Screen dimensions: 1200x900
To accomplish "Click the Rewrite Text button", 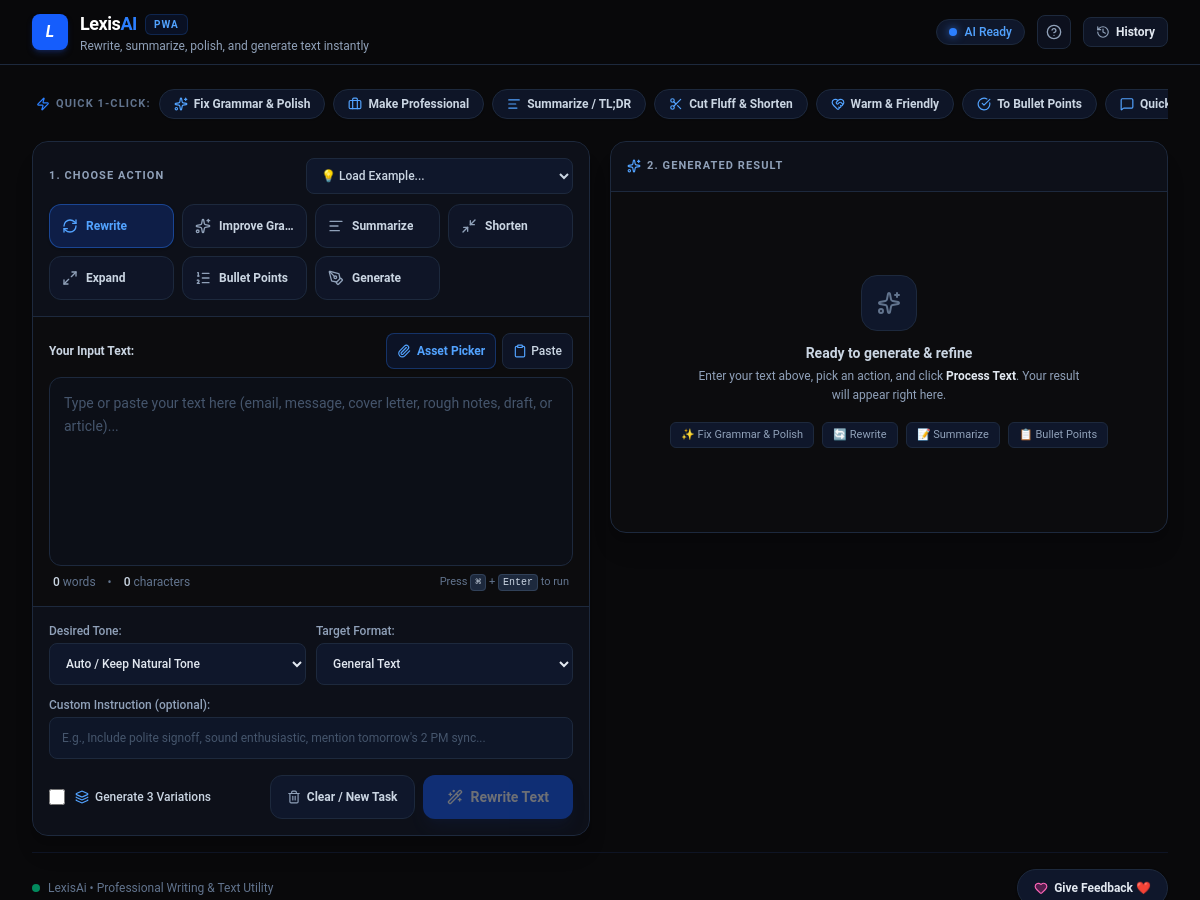I will click(x=498, y=797).
